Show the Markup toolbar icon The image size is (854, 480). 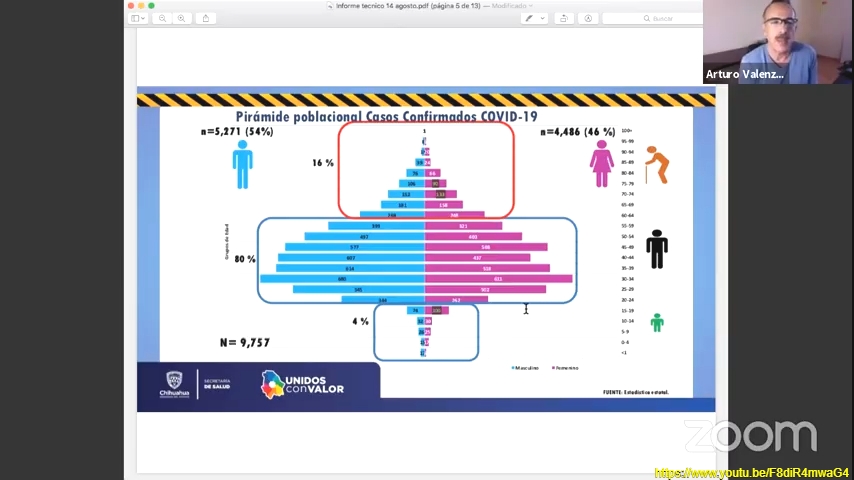tap(588, 18)
